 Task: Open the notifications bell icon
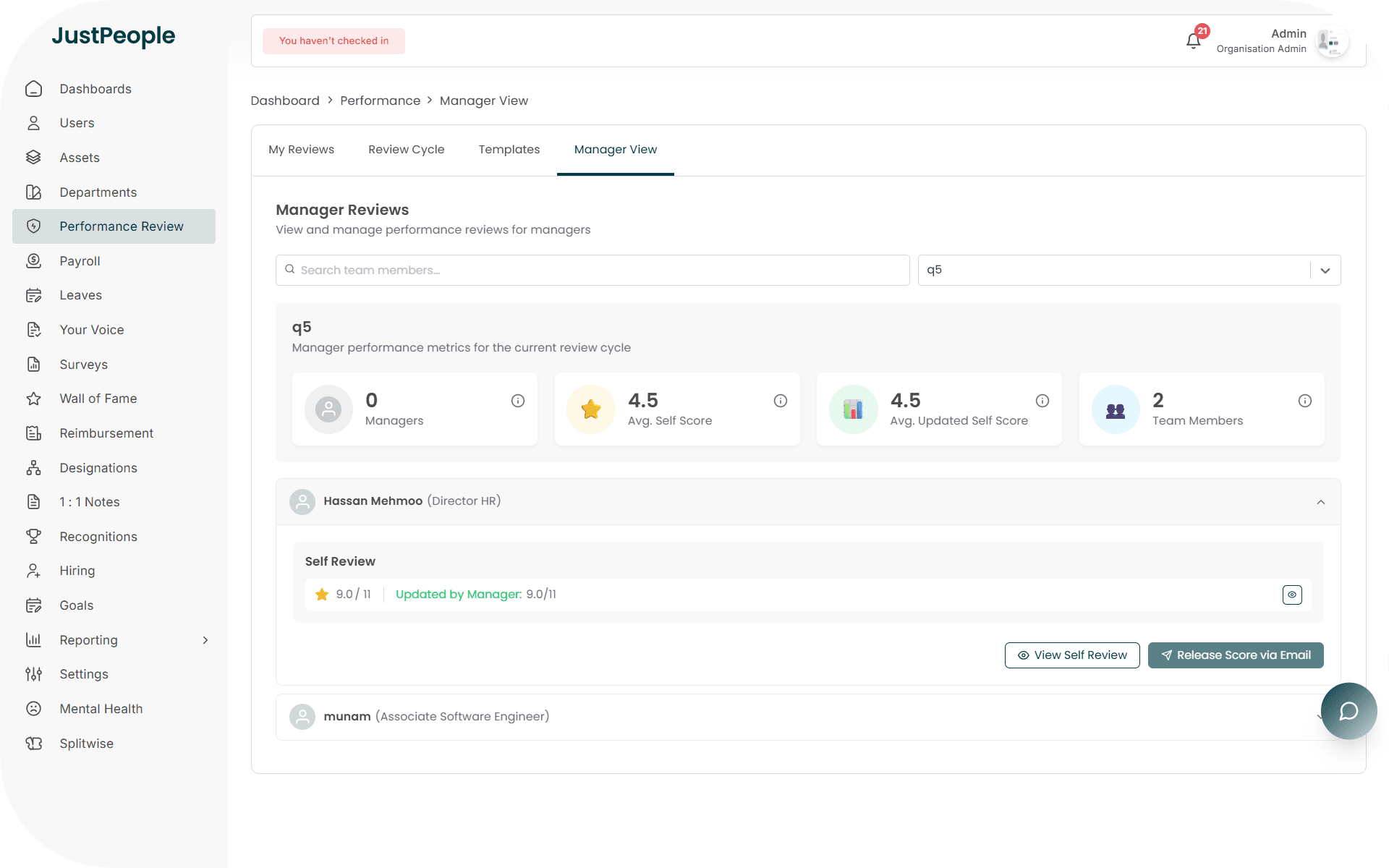click(x=1194, y=41)
